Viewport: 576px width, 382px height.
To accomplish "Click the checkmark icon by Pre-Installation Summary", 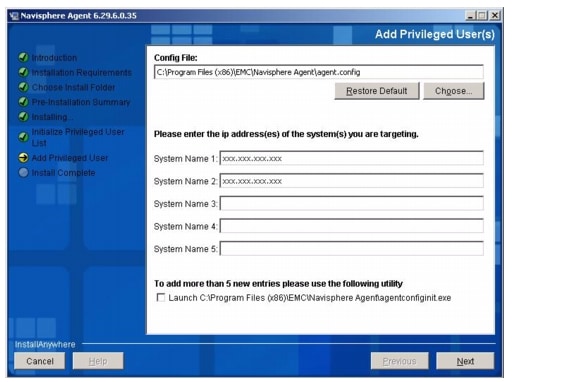I will 23,102.
